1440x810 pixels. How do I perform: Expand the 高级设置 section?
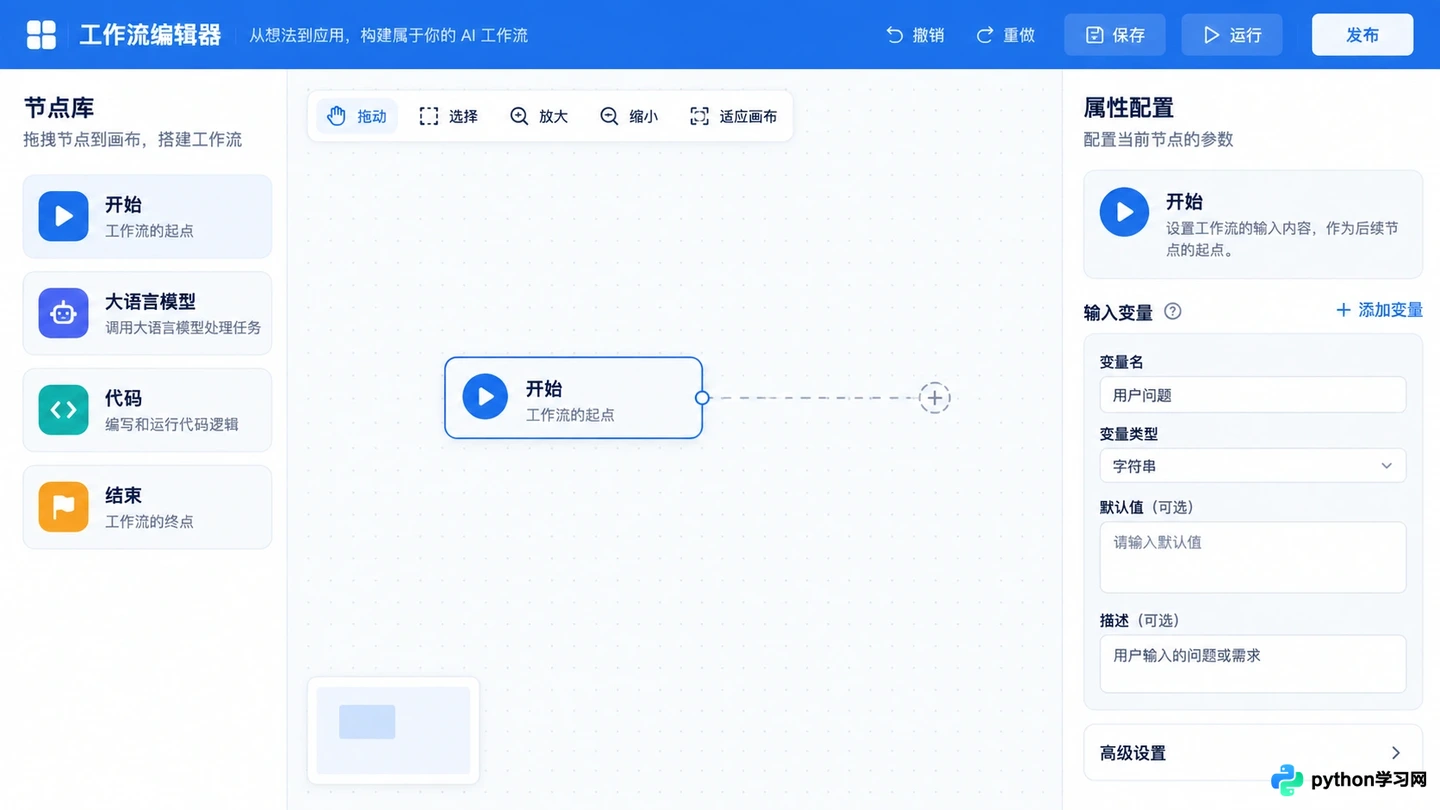1253,753
